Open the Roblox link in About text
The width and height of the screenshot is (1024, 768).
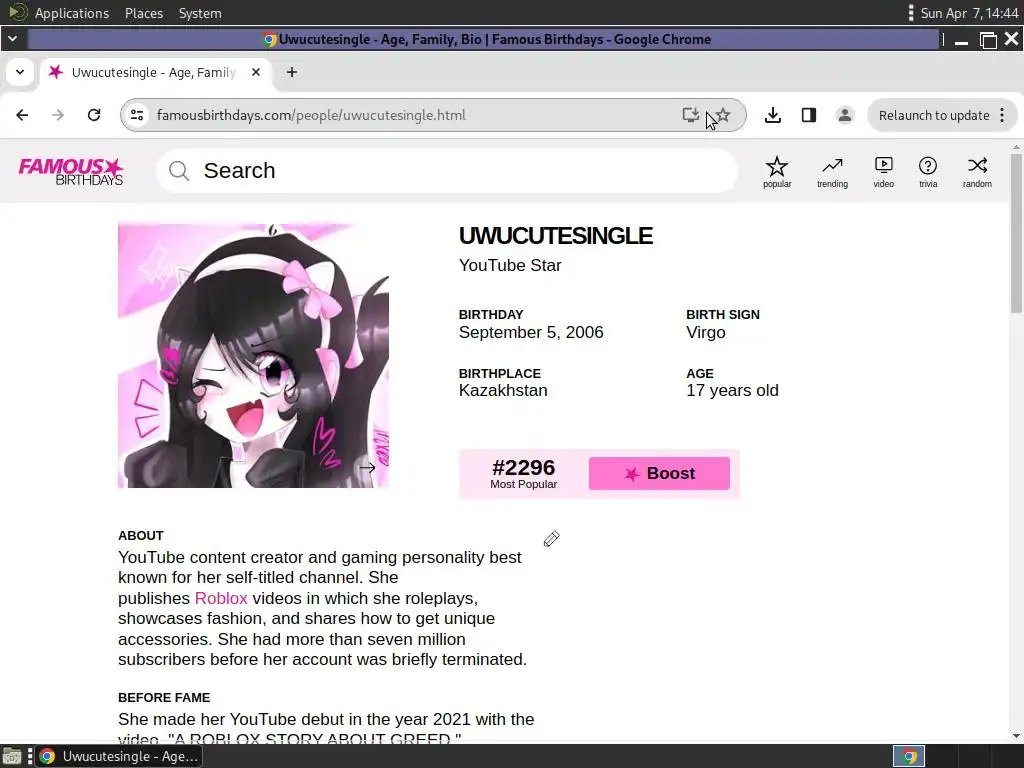221,598
